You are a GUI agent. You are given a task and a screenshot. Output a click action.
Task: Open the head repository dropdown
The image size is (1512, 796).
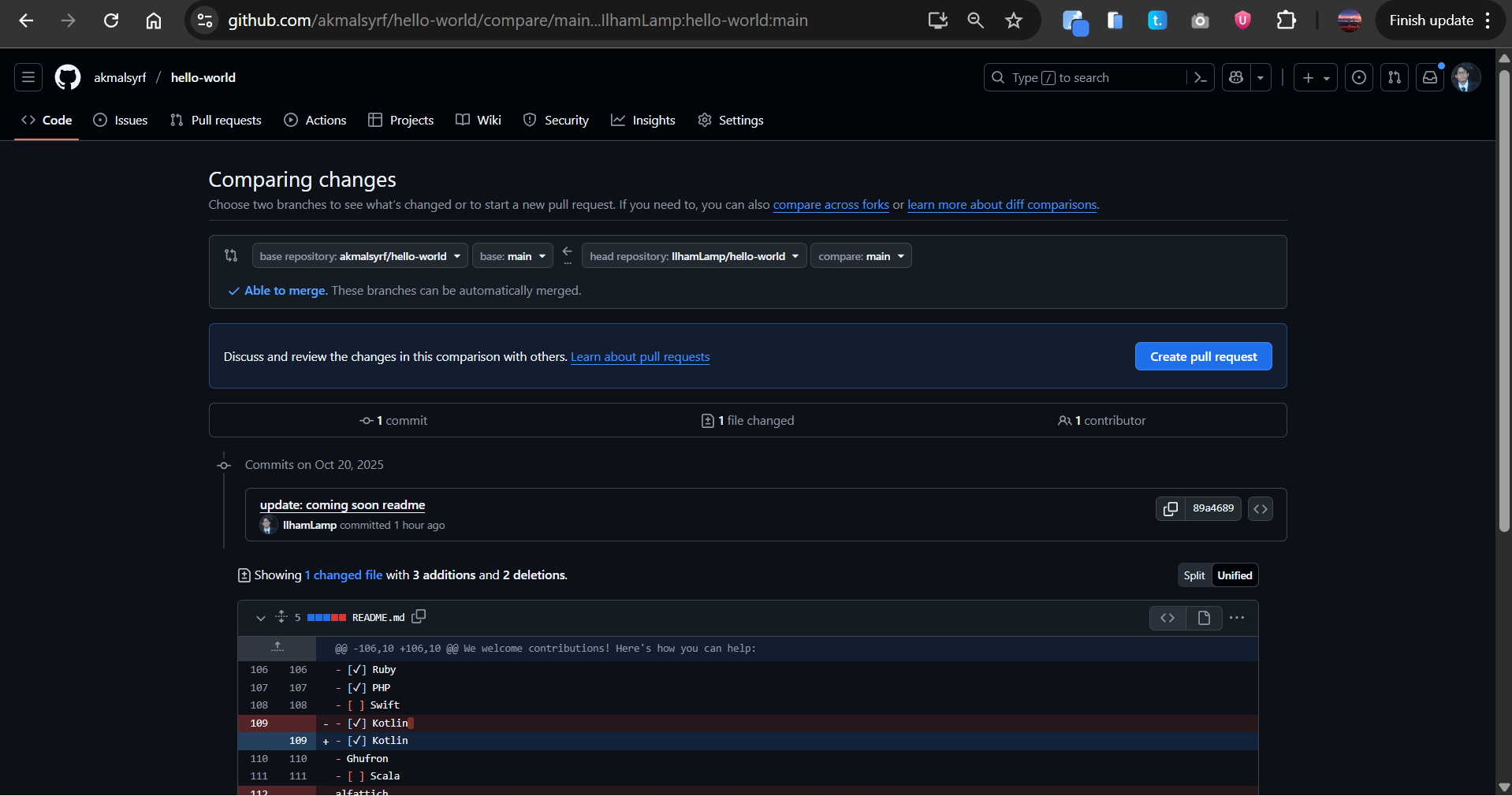(694, 256)
